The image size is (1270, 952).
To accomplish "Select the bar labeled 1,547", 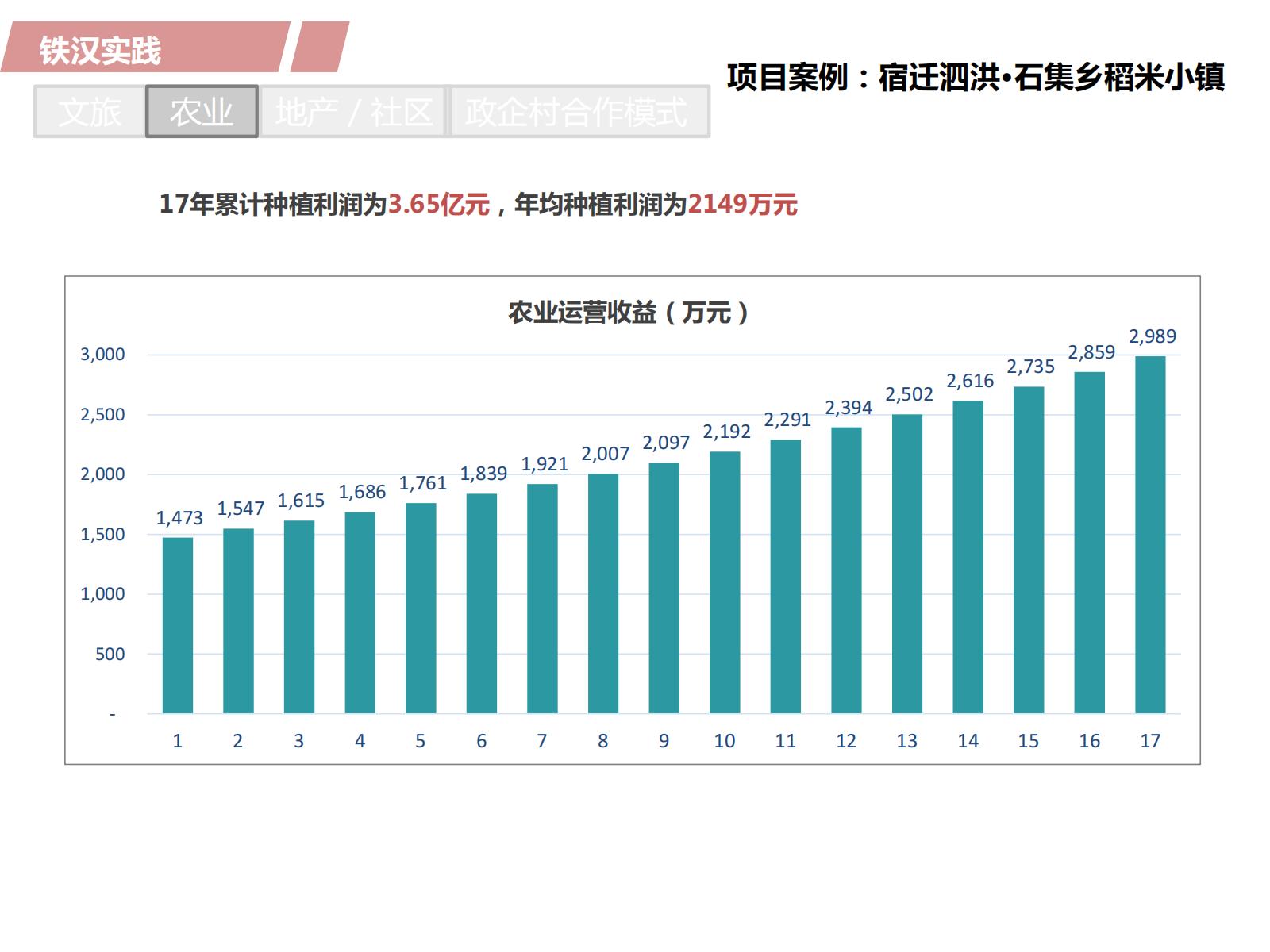I will pos(238,621).
